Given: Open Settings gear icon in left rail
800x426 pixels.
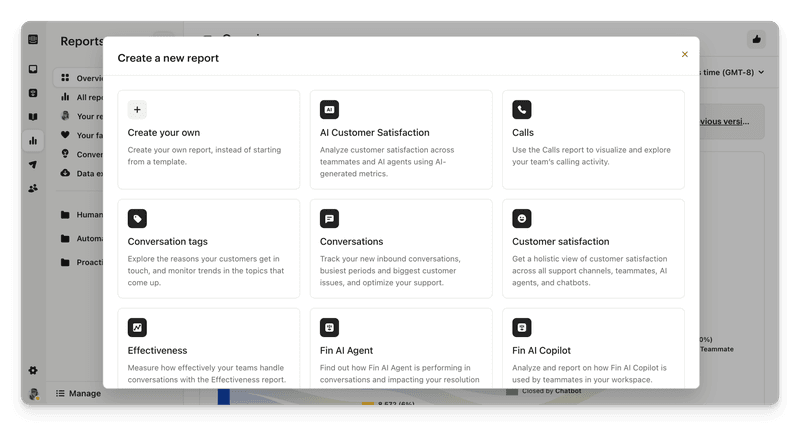Looking at the screenshot, I should coord(33,370).
